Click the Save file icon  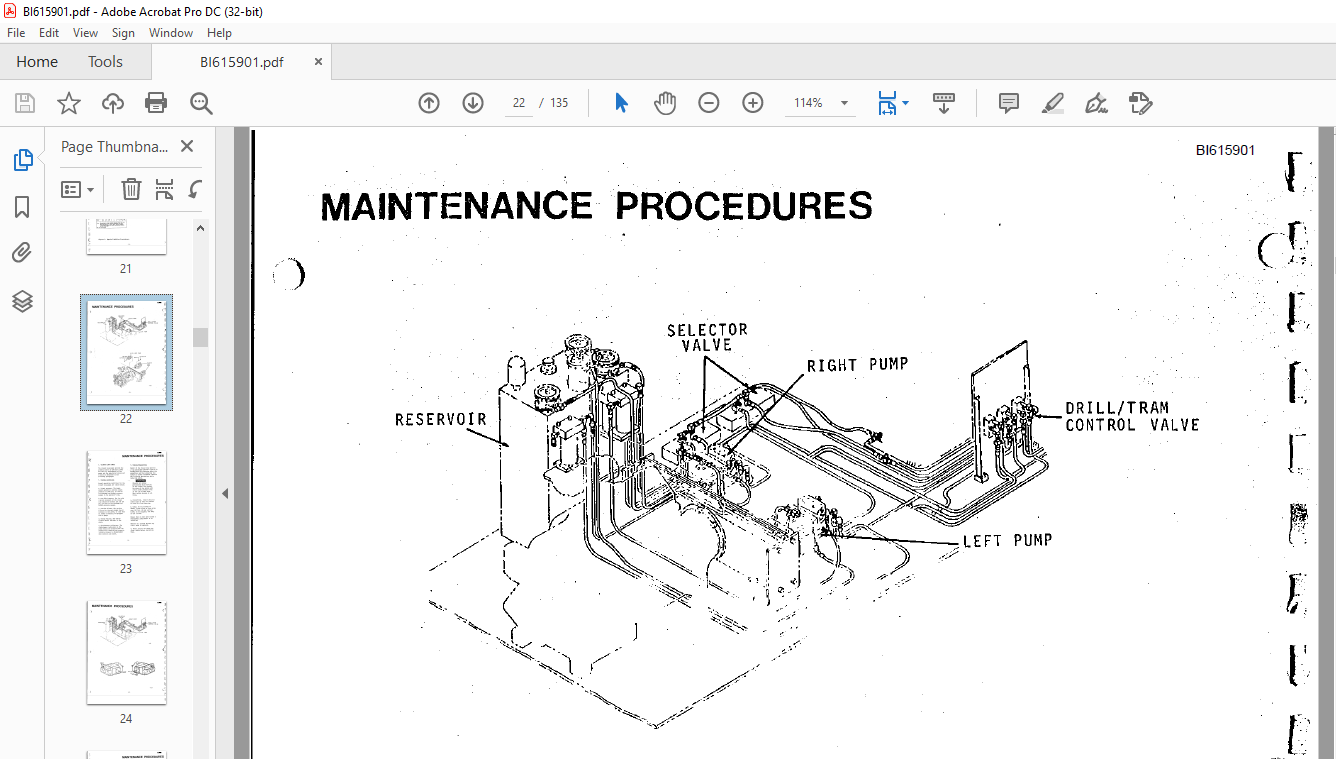[x=25, y=103]
